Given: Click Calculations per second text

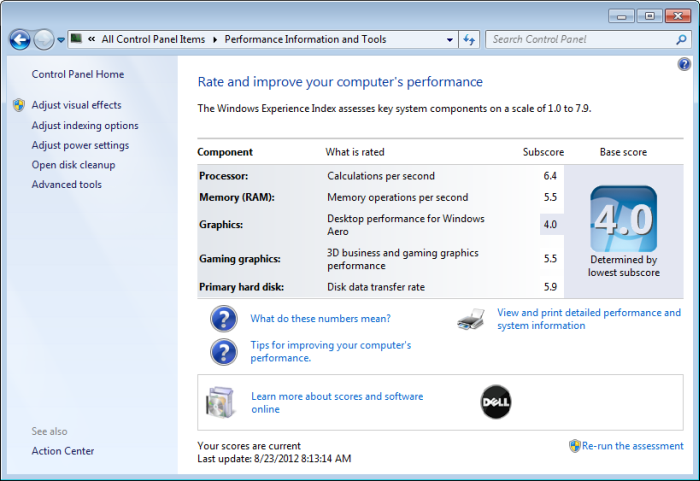Looking at the screenshot, I should (381, 176).
